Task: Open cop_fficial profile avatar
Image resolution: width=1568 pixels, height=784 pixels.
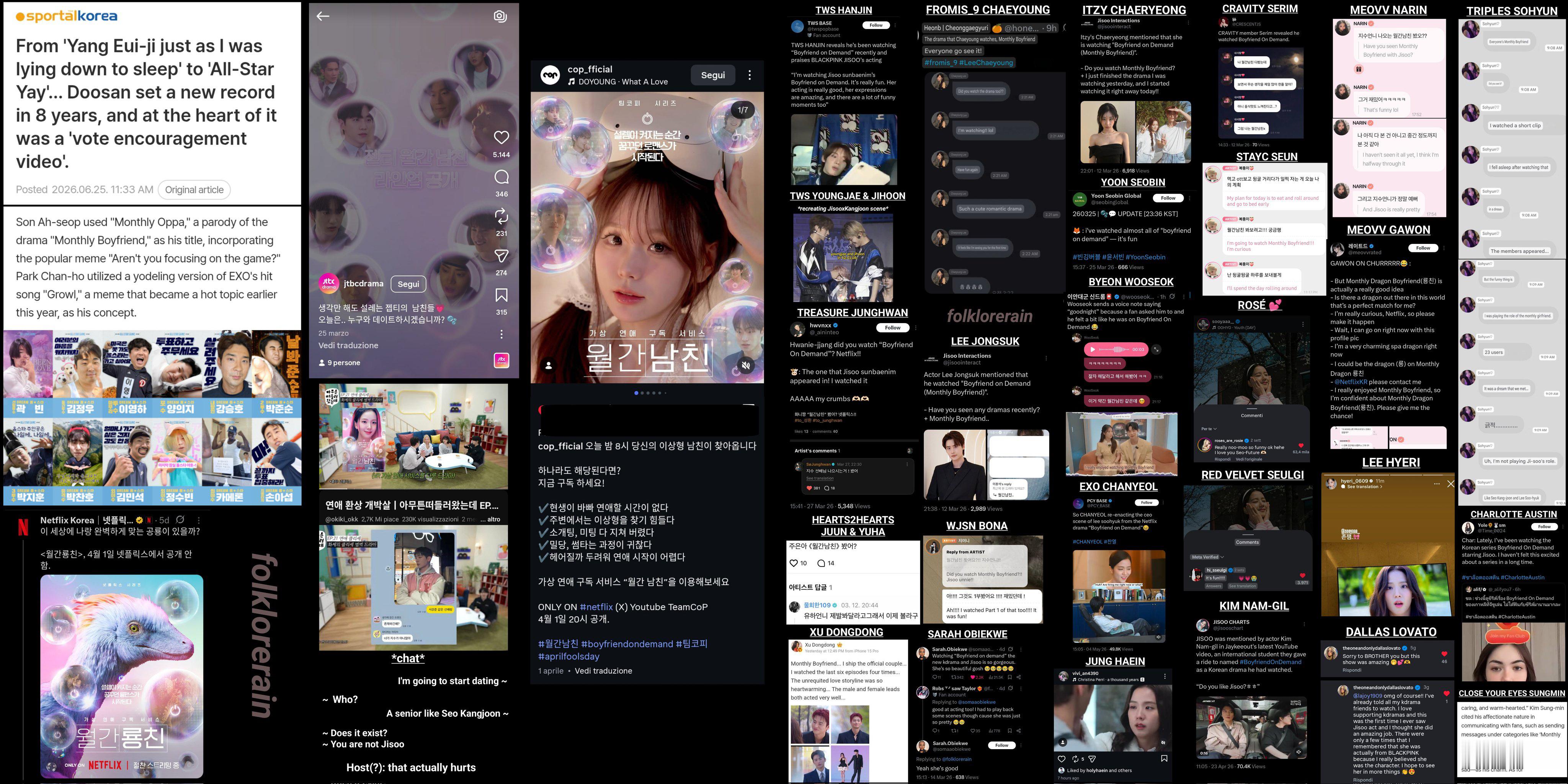Action: (550, 75)
